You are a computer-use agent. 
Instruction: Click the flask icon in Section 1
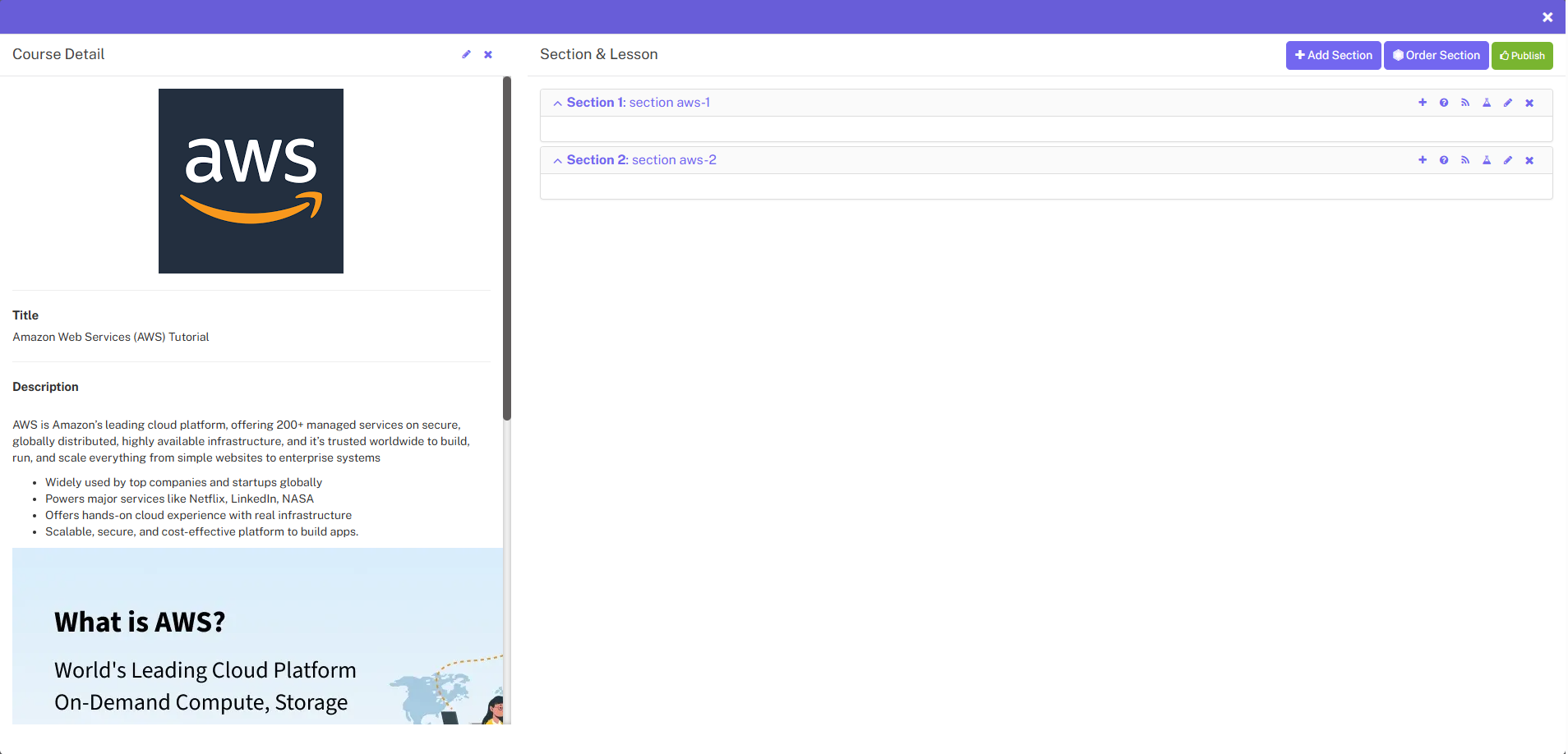click(x=1487, y=103)
